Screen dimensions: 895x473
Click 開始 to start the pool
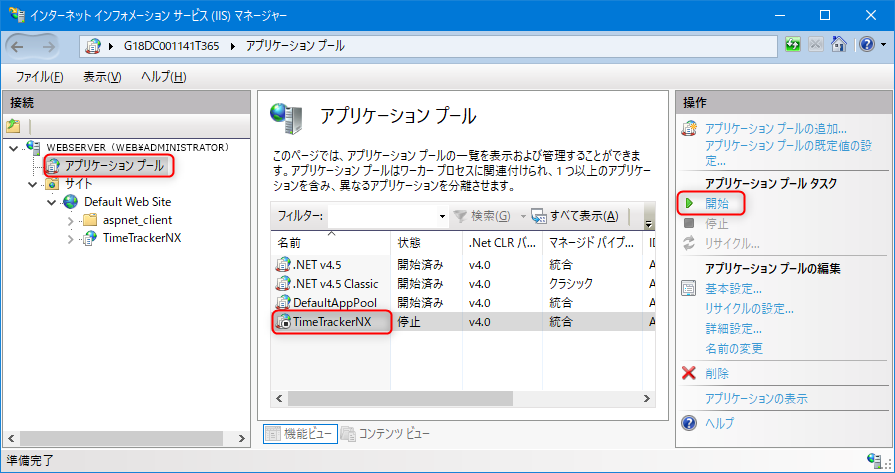pos(717,203)
